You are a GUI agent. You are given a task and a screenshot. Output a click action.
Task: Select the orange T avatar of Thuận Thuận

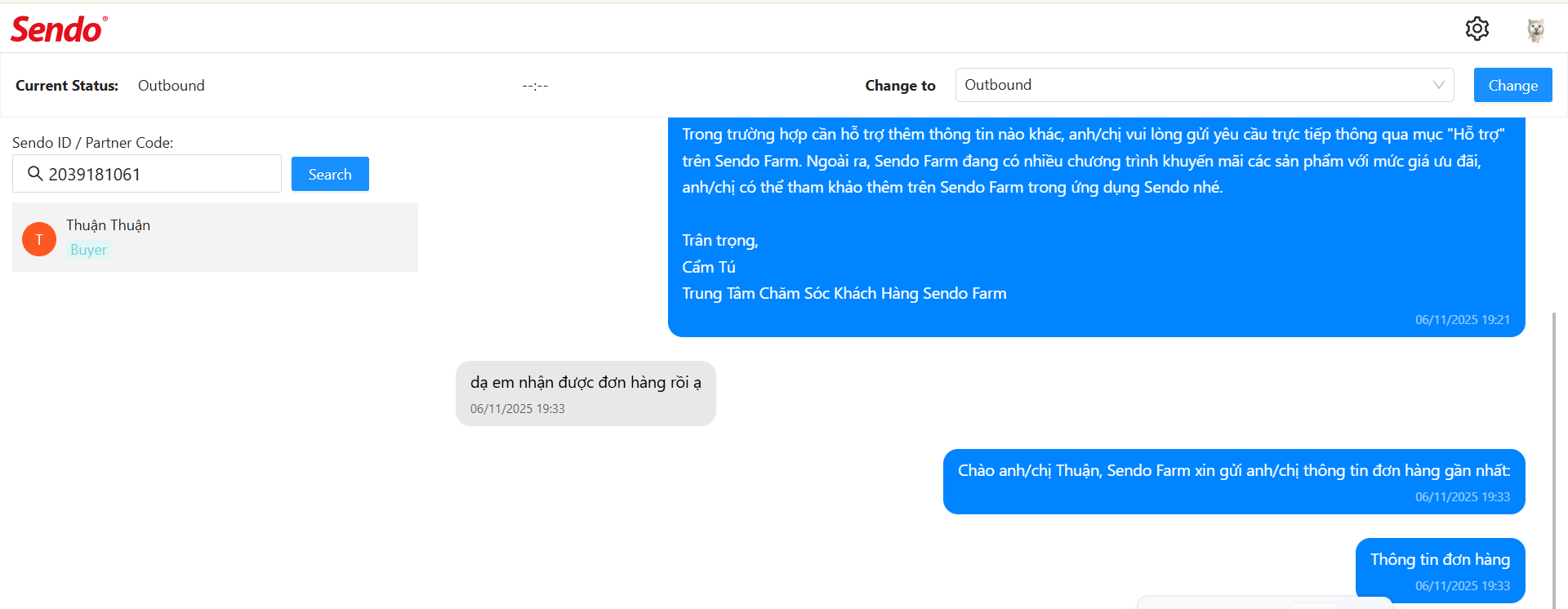(x=39, y=238)
